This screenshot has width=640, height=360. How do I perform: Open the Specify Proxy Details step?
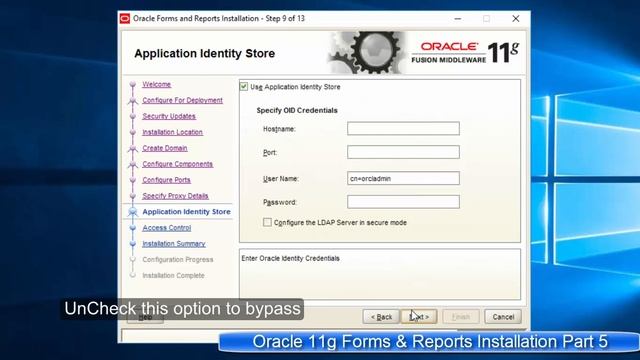tap(176, 196)
